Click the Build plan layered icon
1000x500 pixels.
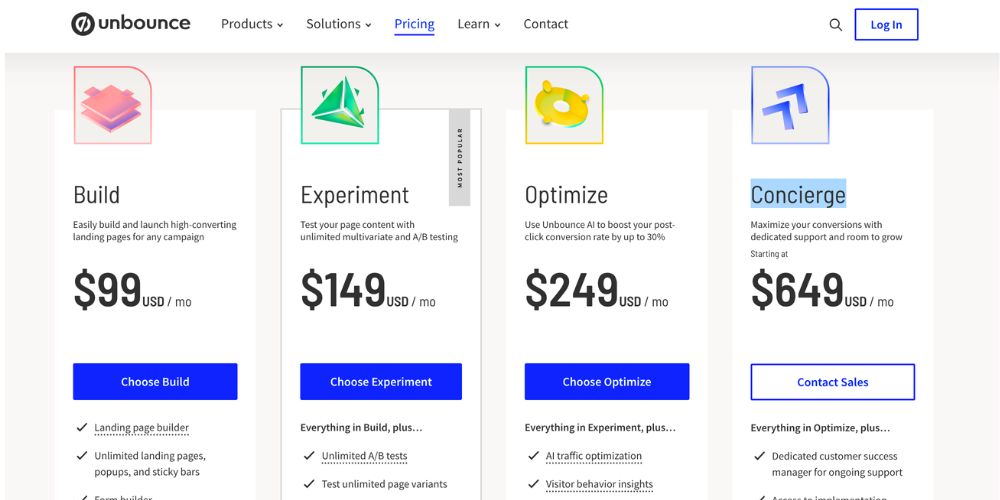click(112, 105)
